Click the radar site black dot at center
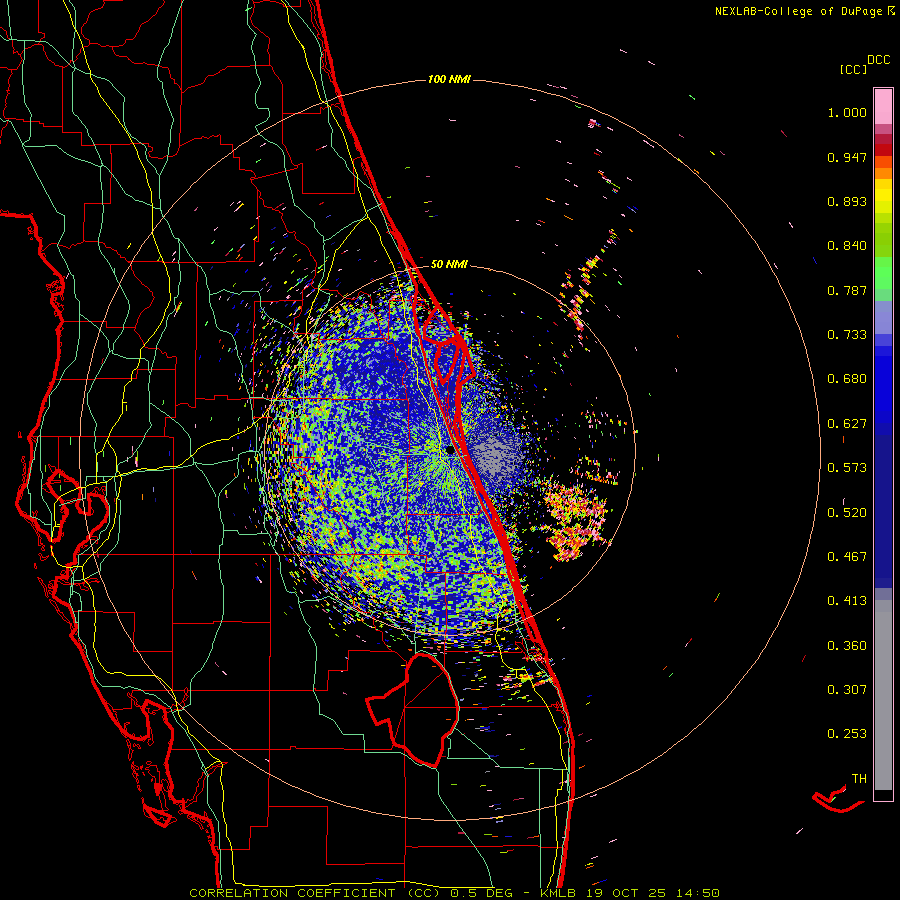 (x=449, y=451)
